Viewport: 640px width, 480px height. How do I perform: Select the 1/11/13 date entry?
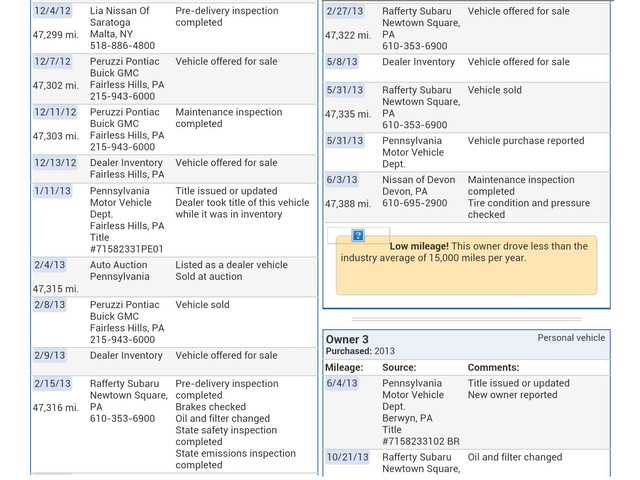point(52,191)
